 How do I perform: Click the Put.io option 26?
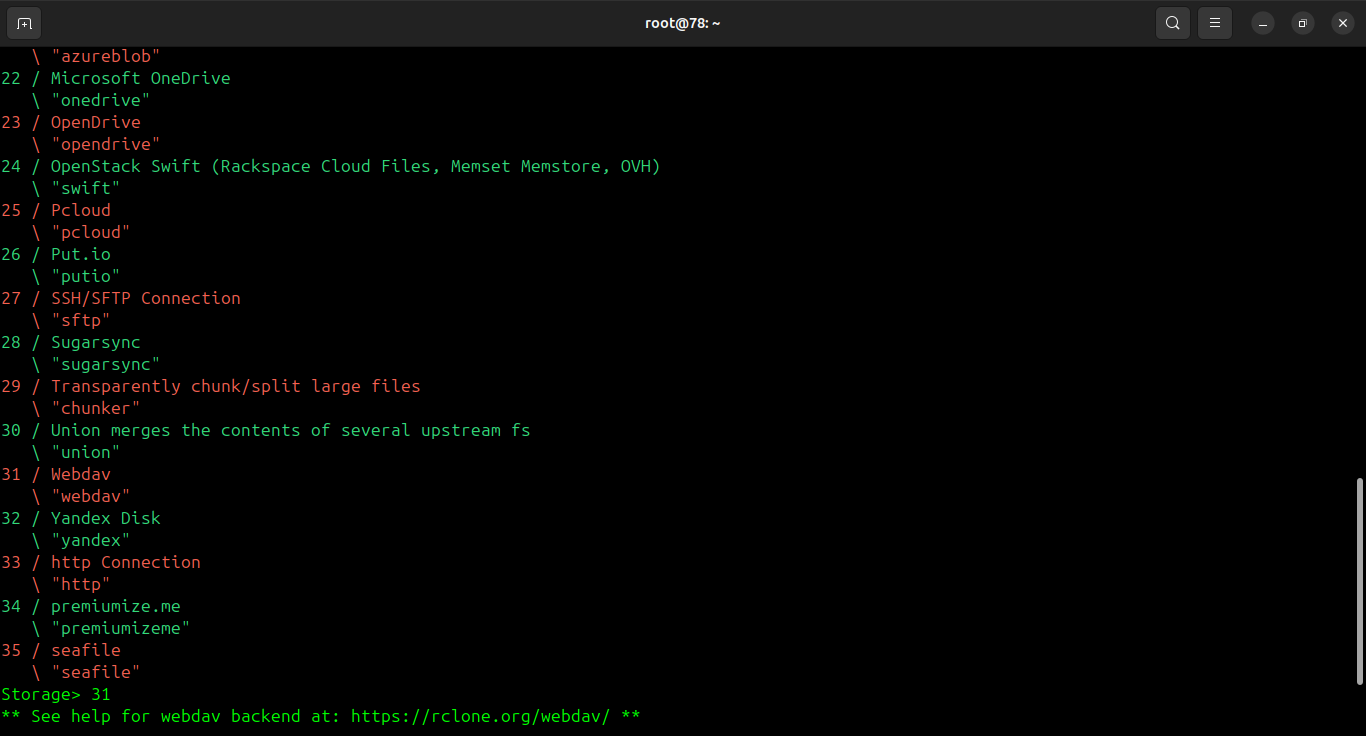pos(56,254)
